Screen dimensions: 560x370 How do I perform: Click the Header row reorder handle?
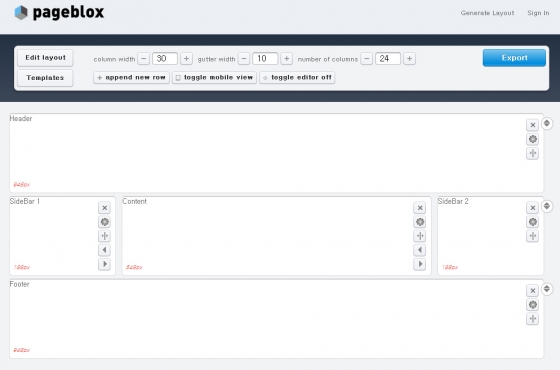coord(547,124)
